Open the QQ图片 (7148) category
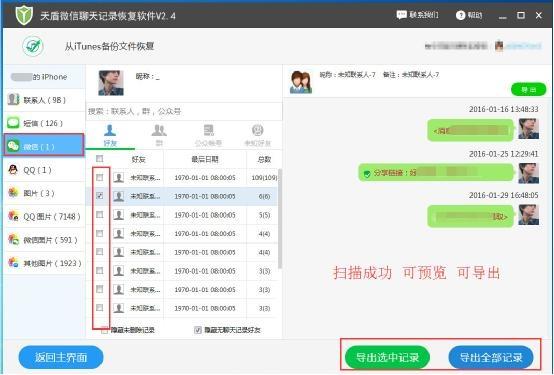Image resolution: width=554 pixels, height=375 pixels. 44,216
